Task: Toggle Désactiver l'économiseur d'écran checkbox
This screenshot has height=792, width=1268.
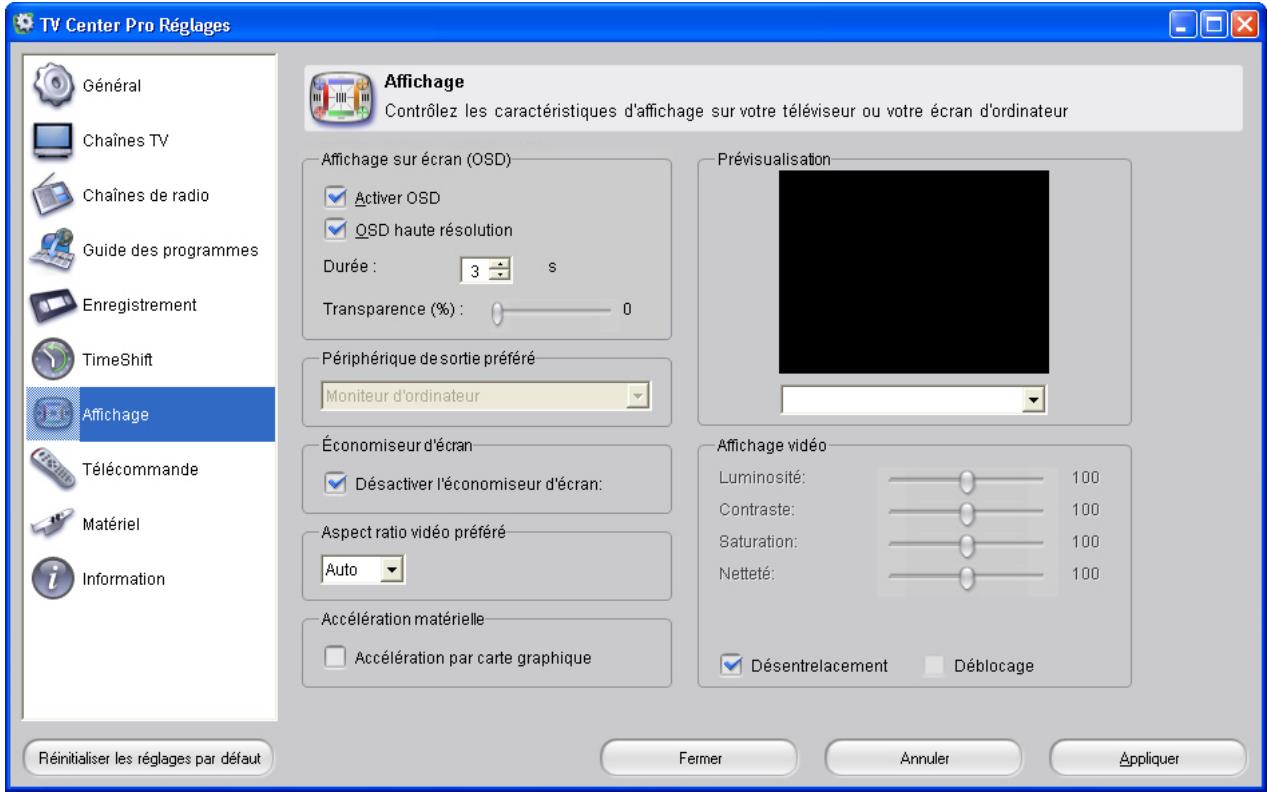Action: tap(336, 484)
